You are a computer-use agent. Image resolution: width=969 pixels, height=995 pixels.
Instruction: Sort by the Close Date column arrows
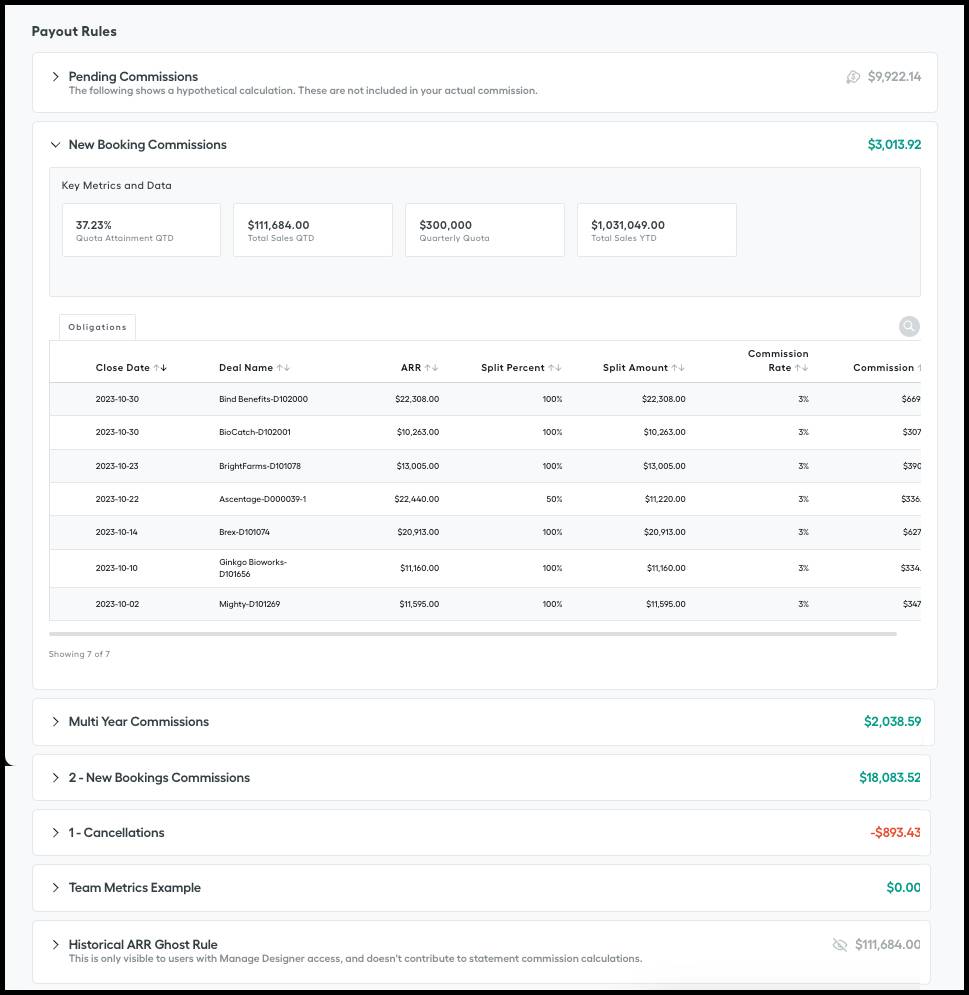161,367
